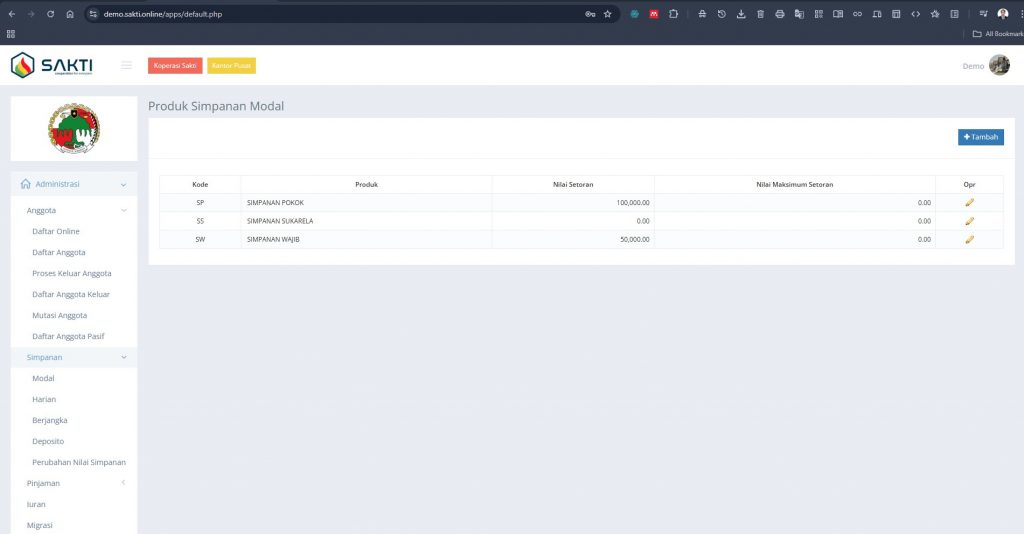Open Daftar Anggota Pasif in the sidebar
Screen dimensions: 1024x534
click(x=68, y=336)
